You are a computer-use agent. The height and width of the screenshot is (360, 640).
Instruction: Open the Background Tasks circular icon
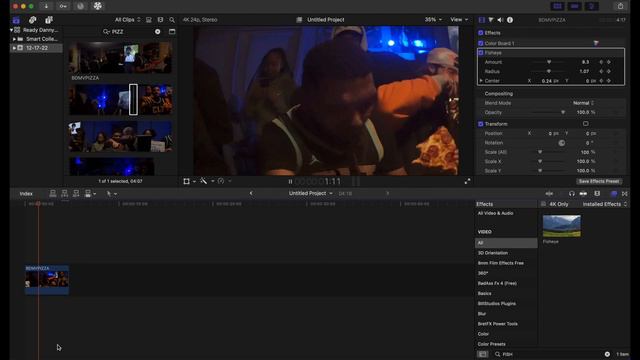(80, 6)
